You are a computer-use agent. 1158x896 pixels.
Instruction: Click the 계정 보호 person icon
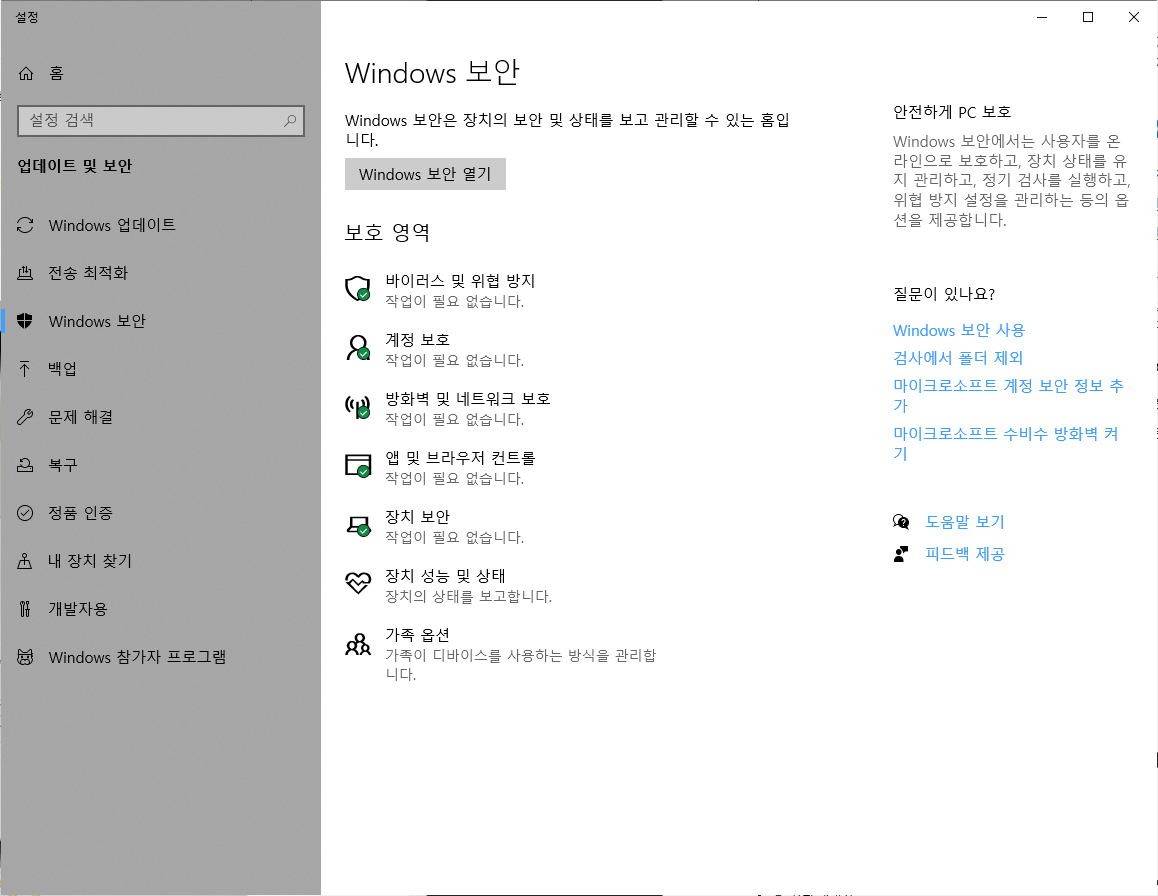358,347
